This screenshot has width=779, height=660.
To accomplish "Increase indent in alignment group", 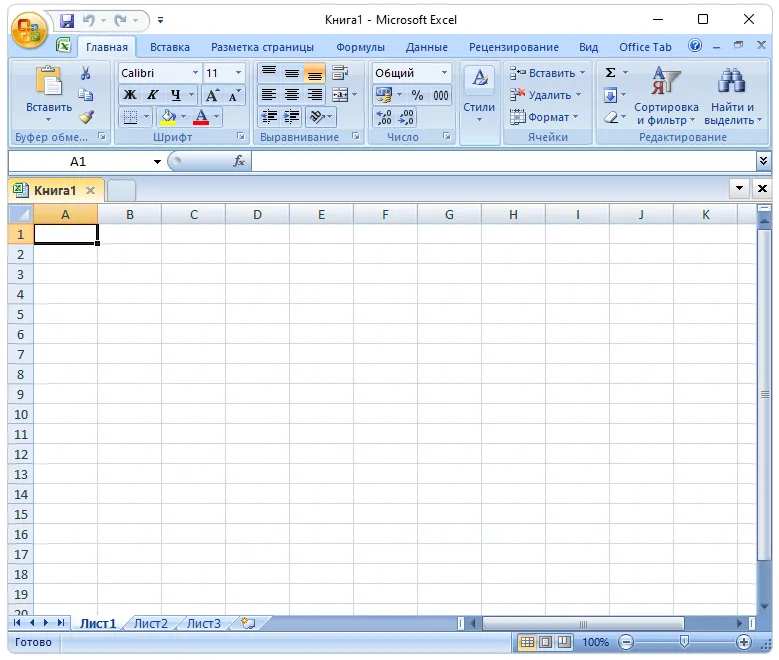I will pyautogui.click(x=292, y=117).
